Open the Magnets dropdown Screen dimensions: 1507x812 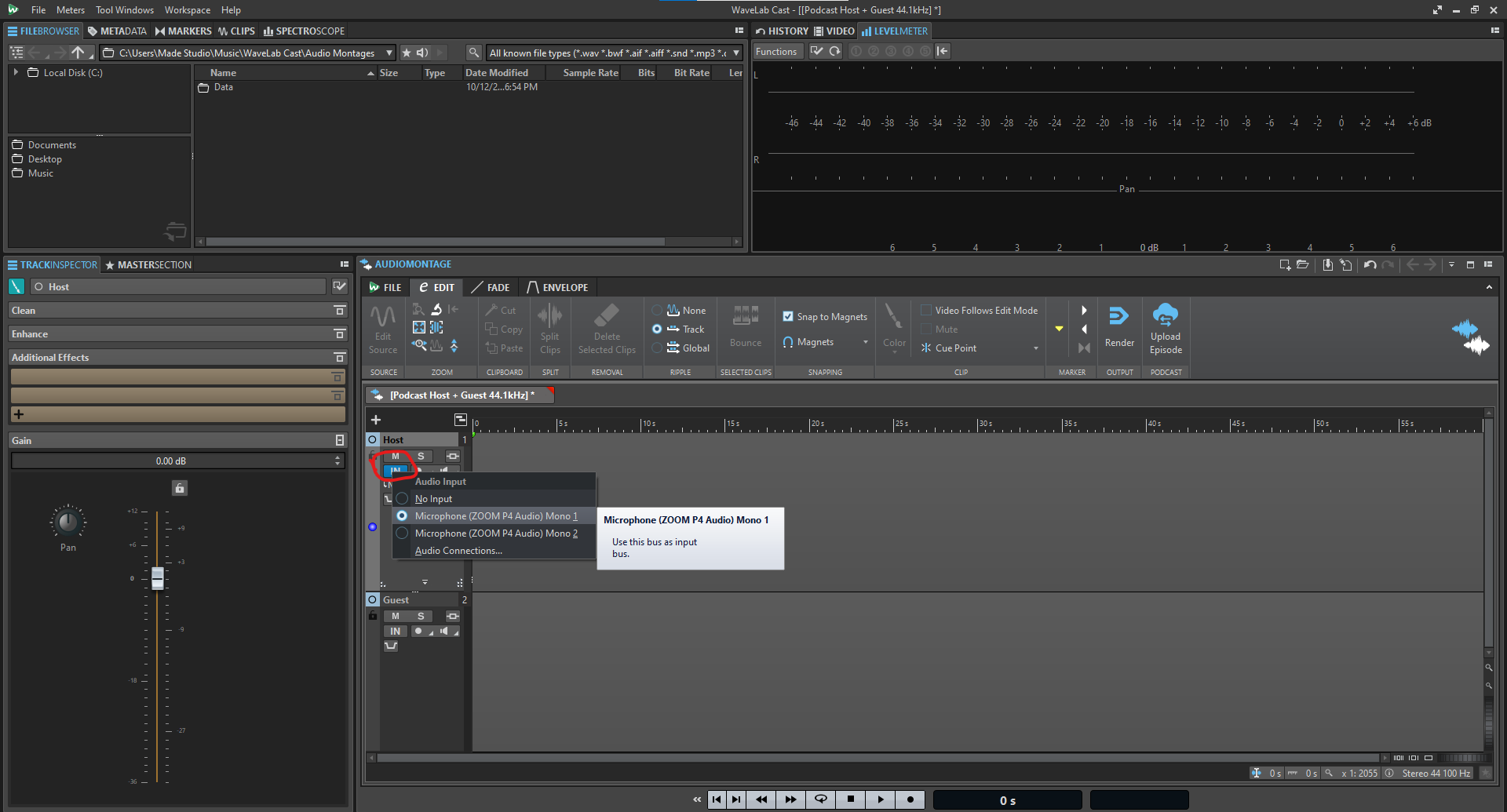pyautogui.click(x=866, y=342)
